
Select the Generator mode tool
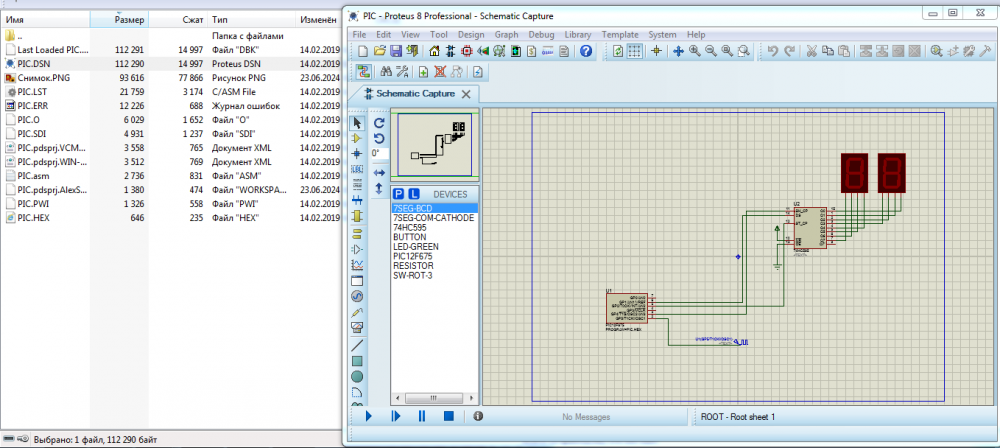[357, 296]
